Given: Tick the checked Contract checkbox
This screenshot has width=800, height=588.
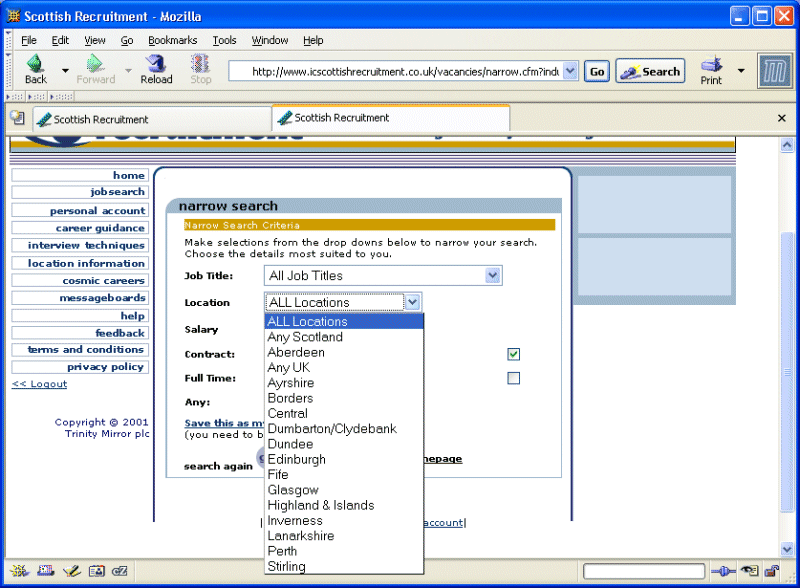Looking at the screenshot, I should pos(513,354).
